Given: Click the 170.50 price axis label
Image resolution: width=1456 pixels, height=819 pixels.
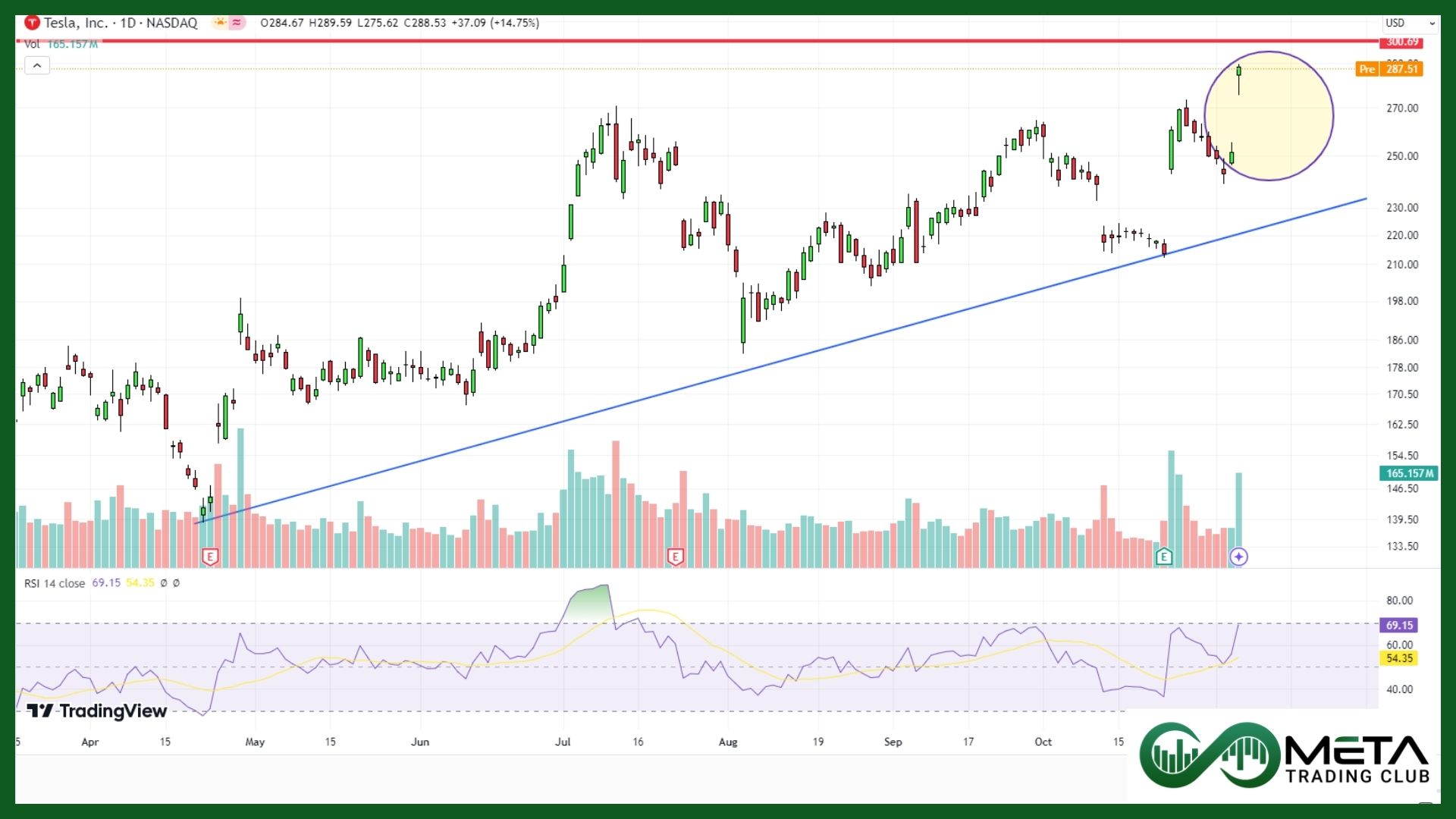Looking at the screenshot, I should pos(1402,394).
